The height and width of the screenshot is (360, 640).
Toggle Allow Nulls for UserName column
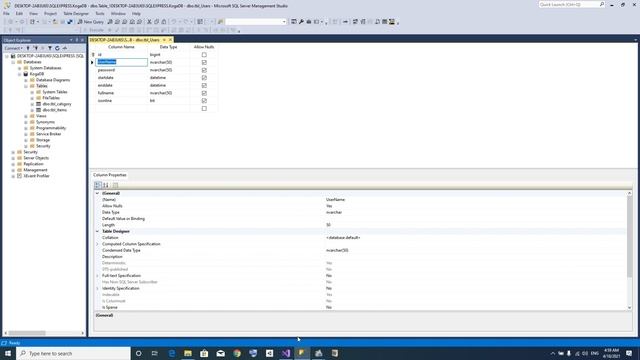(204, 62)
